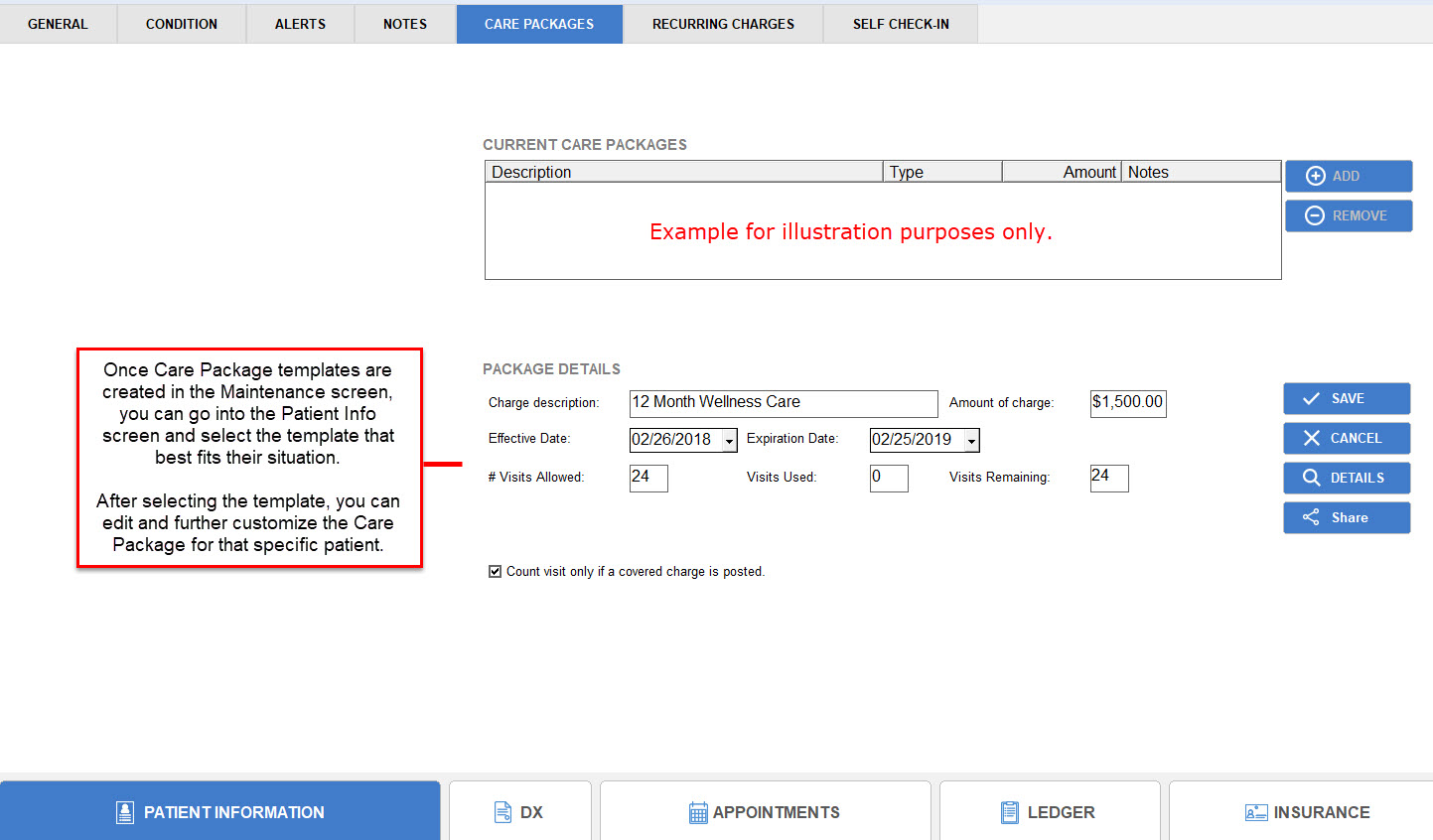This screenshot has width=1433, height=840.
Task: Switch to the CONDITION tab
Action: pos(182,24)
